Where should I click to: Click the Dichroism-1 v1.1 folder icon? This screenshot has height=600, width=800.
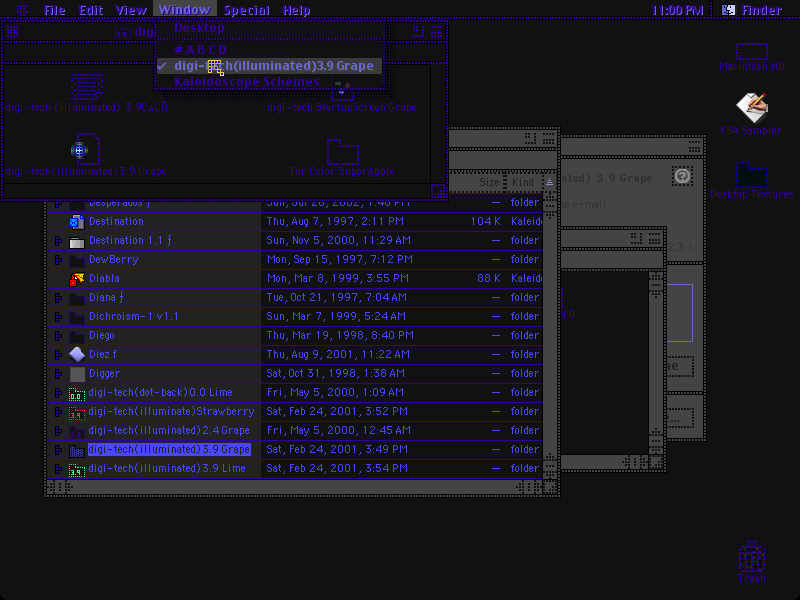77,317
